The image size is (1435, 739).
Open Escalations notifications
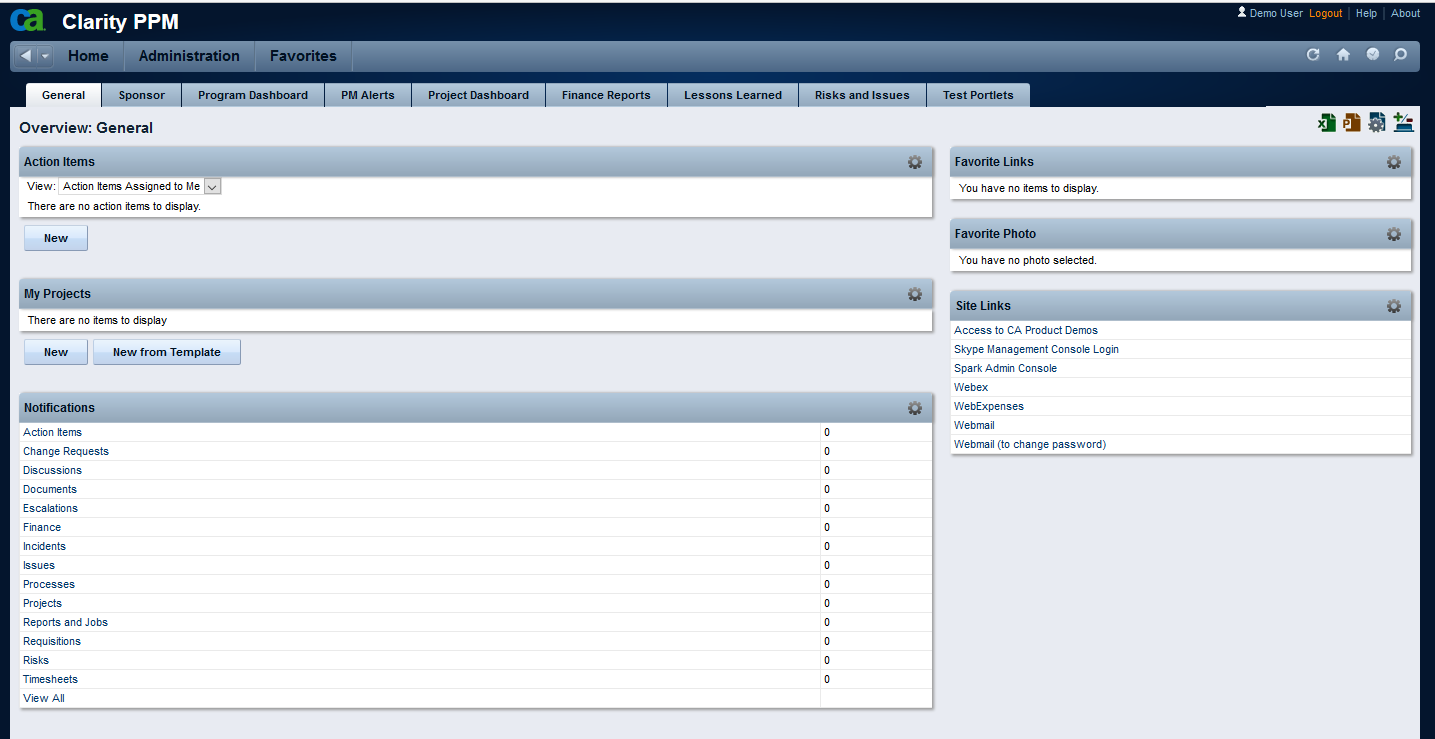[x=50, y=508]
